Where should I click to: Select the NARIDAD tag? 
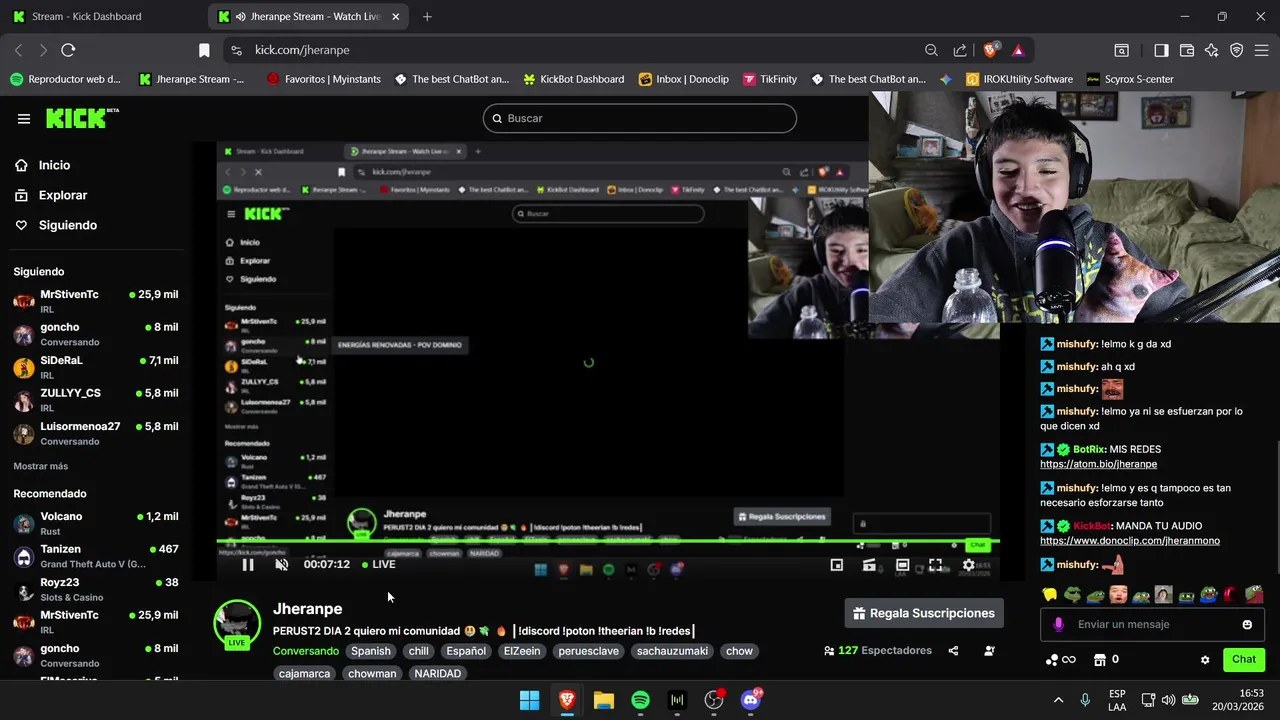point(438,674)
